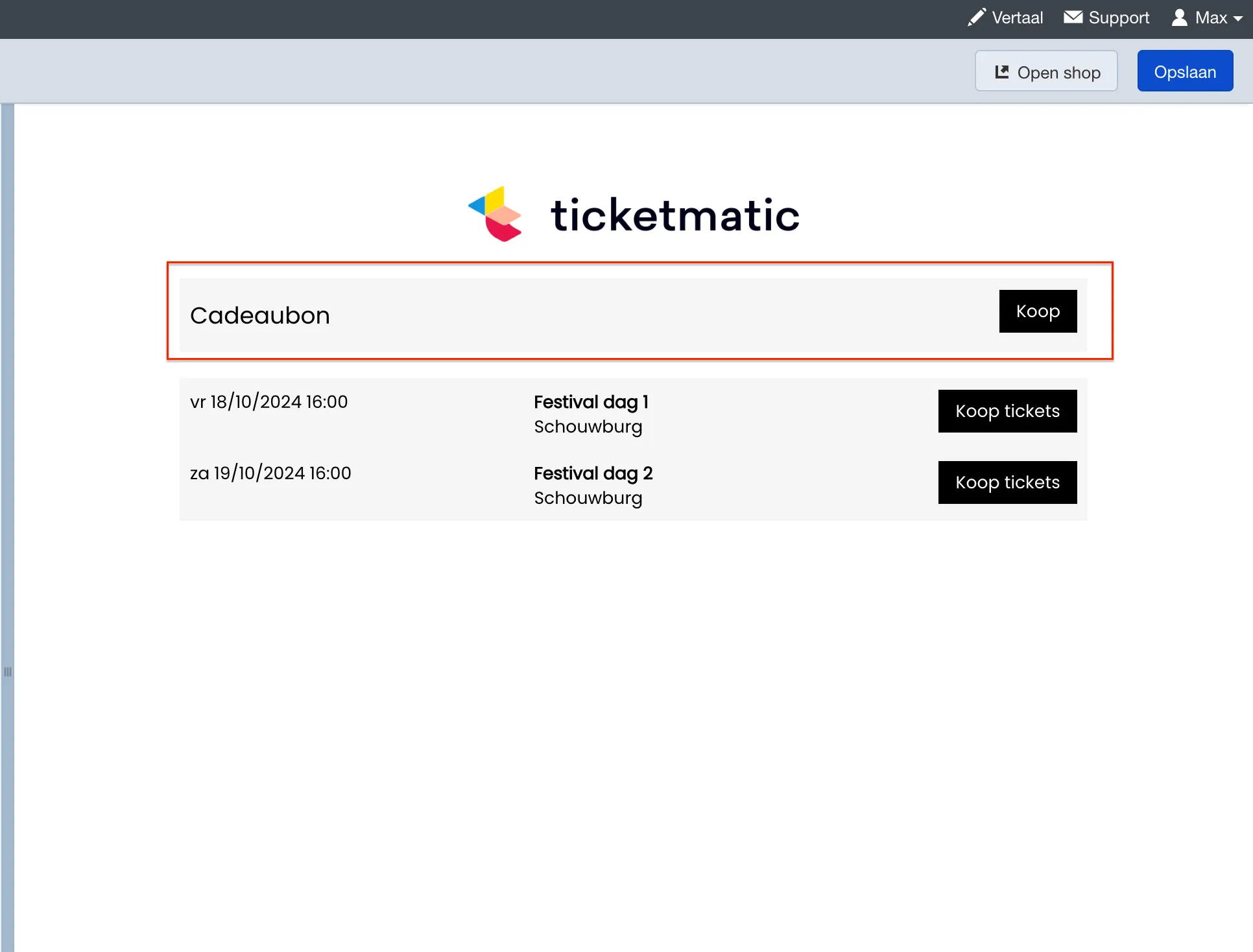Click the Support envelope icon

point(1073,18)
